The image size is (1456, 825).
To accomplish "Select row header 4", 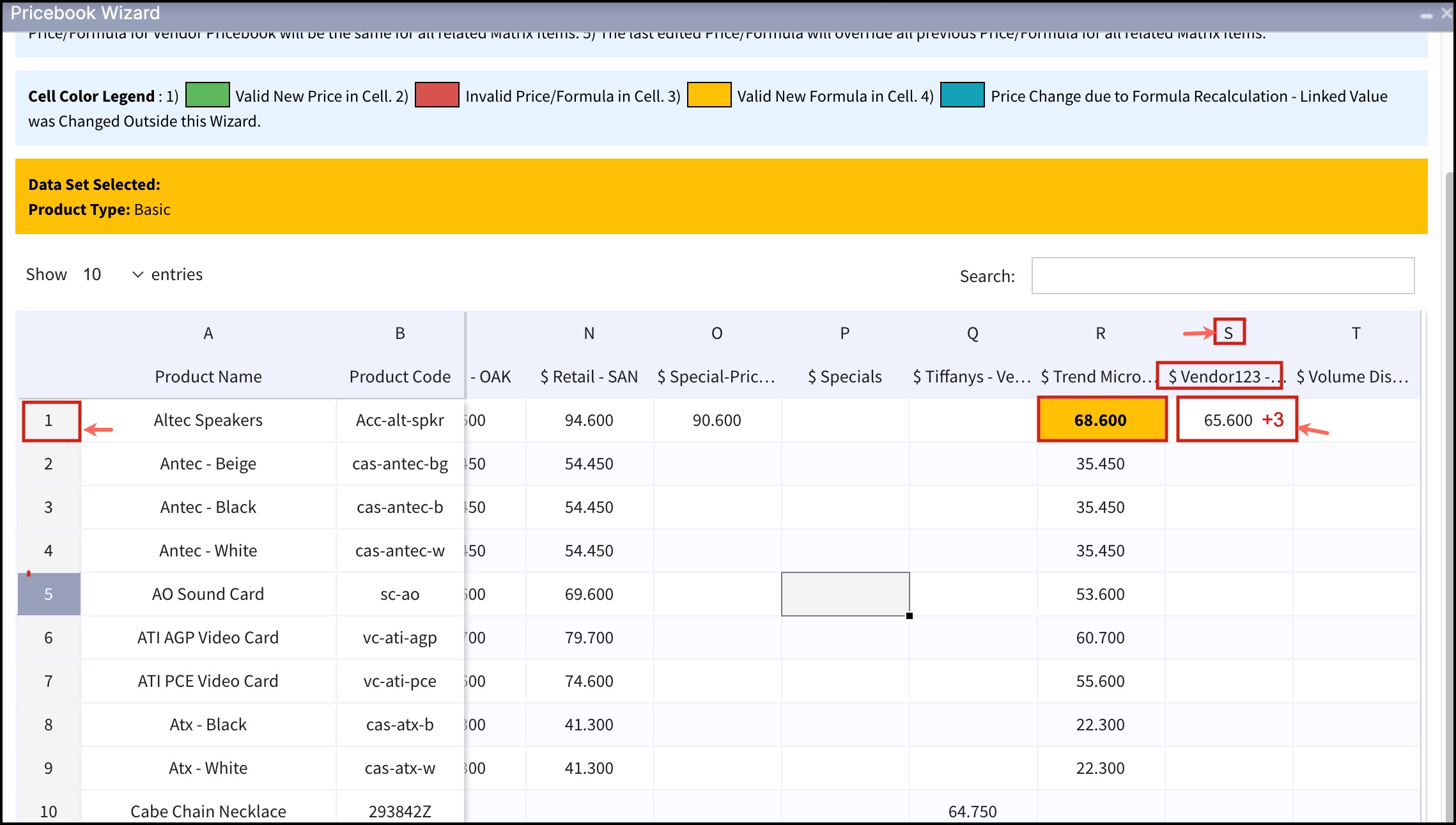I will point(49,551).
